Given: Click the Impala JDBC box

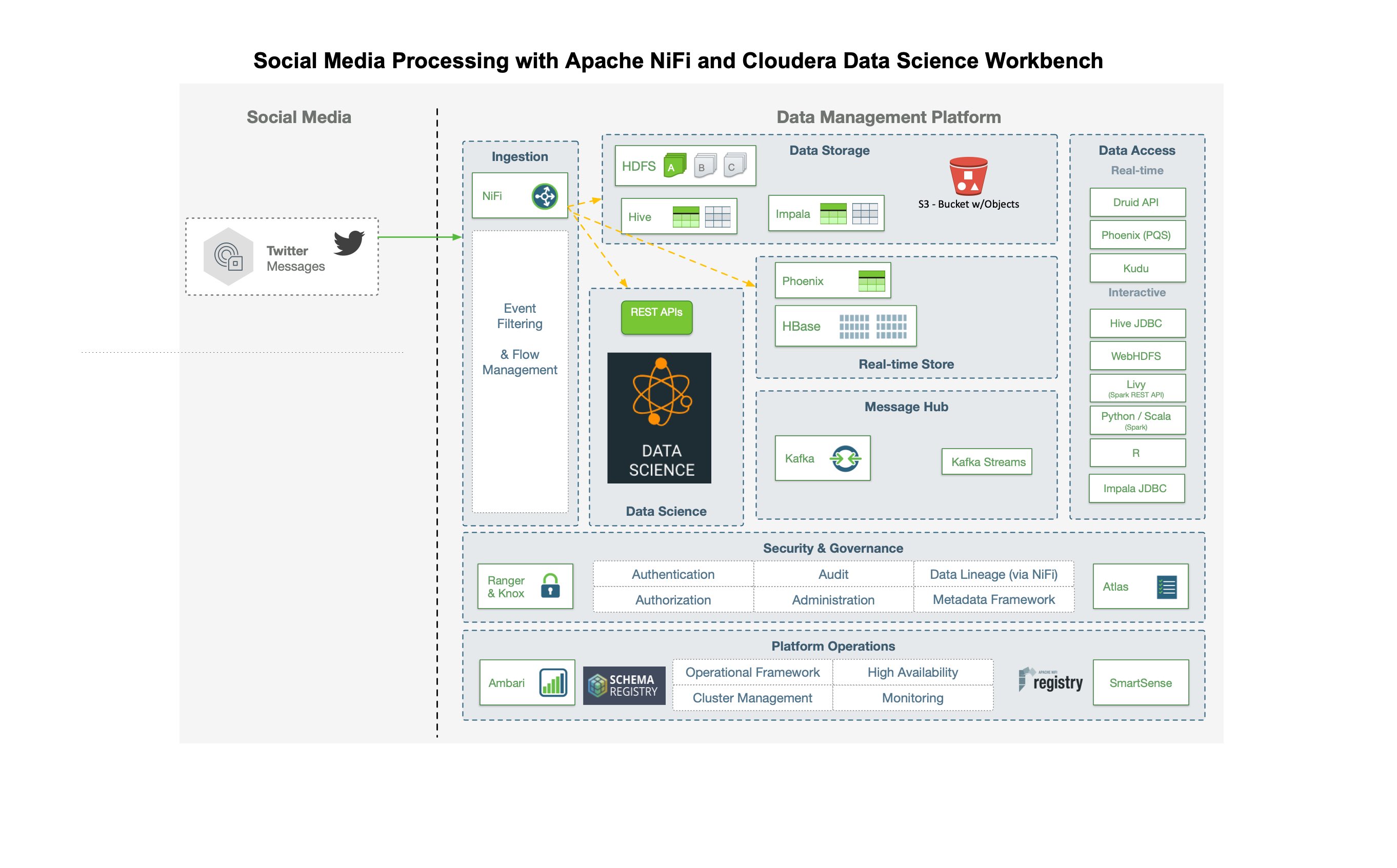Looking at the screenshot, I should coord(1136,489).
